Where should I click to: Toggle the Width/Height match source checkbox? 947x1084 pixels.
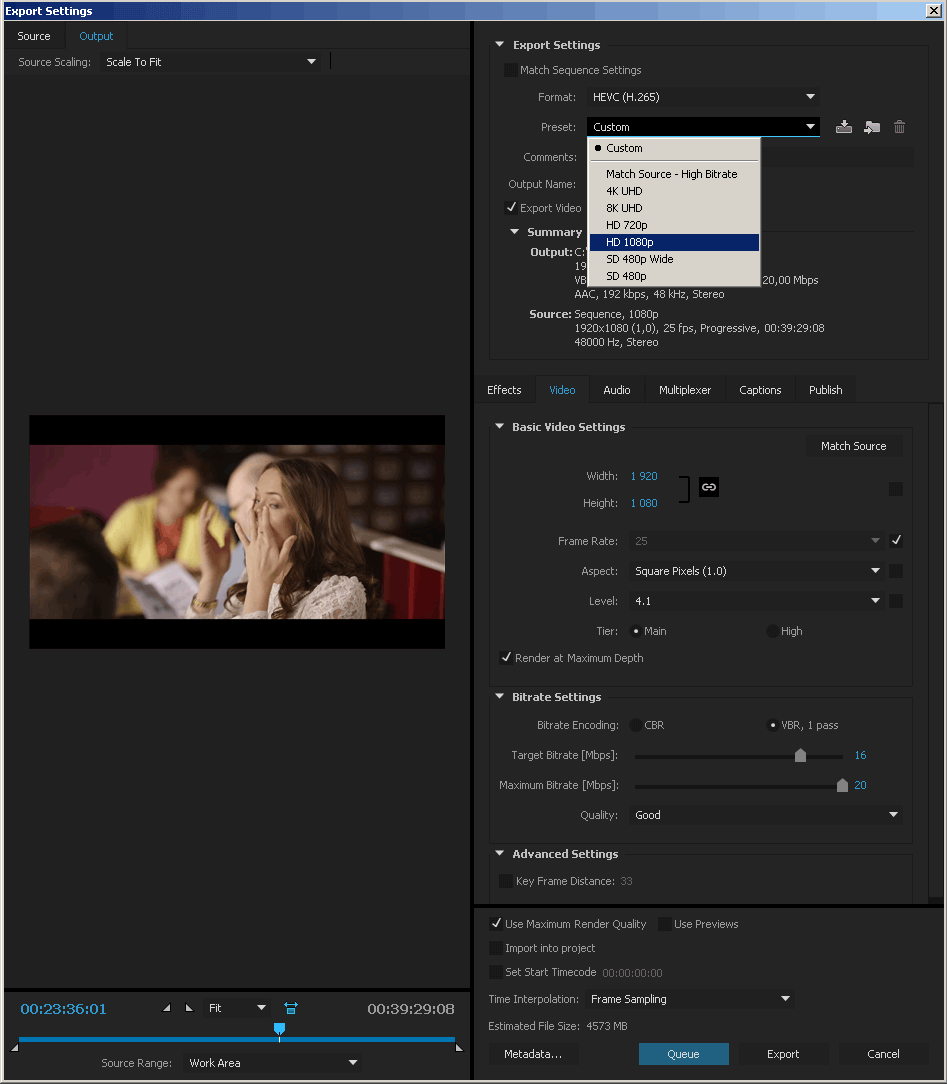click(x=896, y=489)
